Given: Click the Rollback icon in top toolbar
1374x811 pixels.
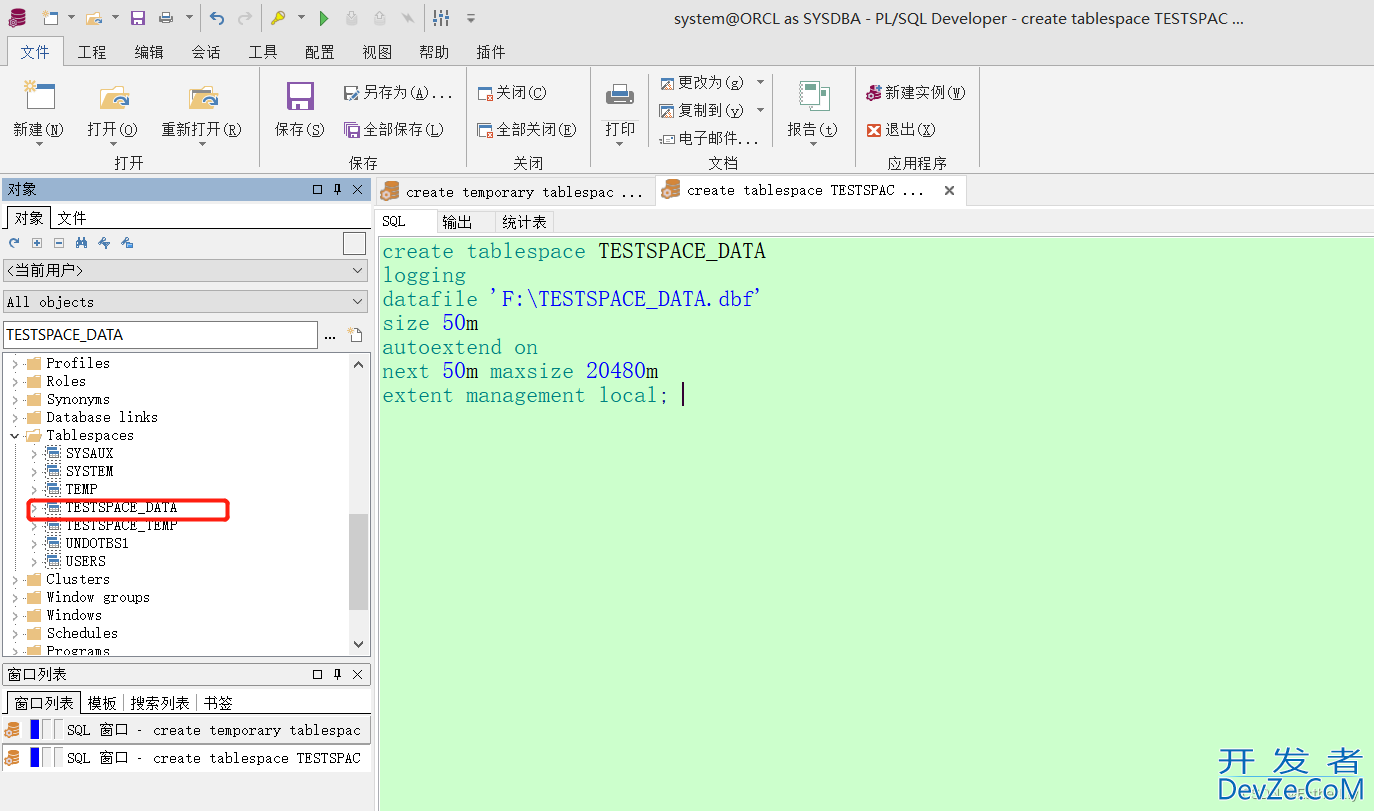Looking at the screenshot, I should point(380,18).
